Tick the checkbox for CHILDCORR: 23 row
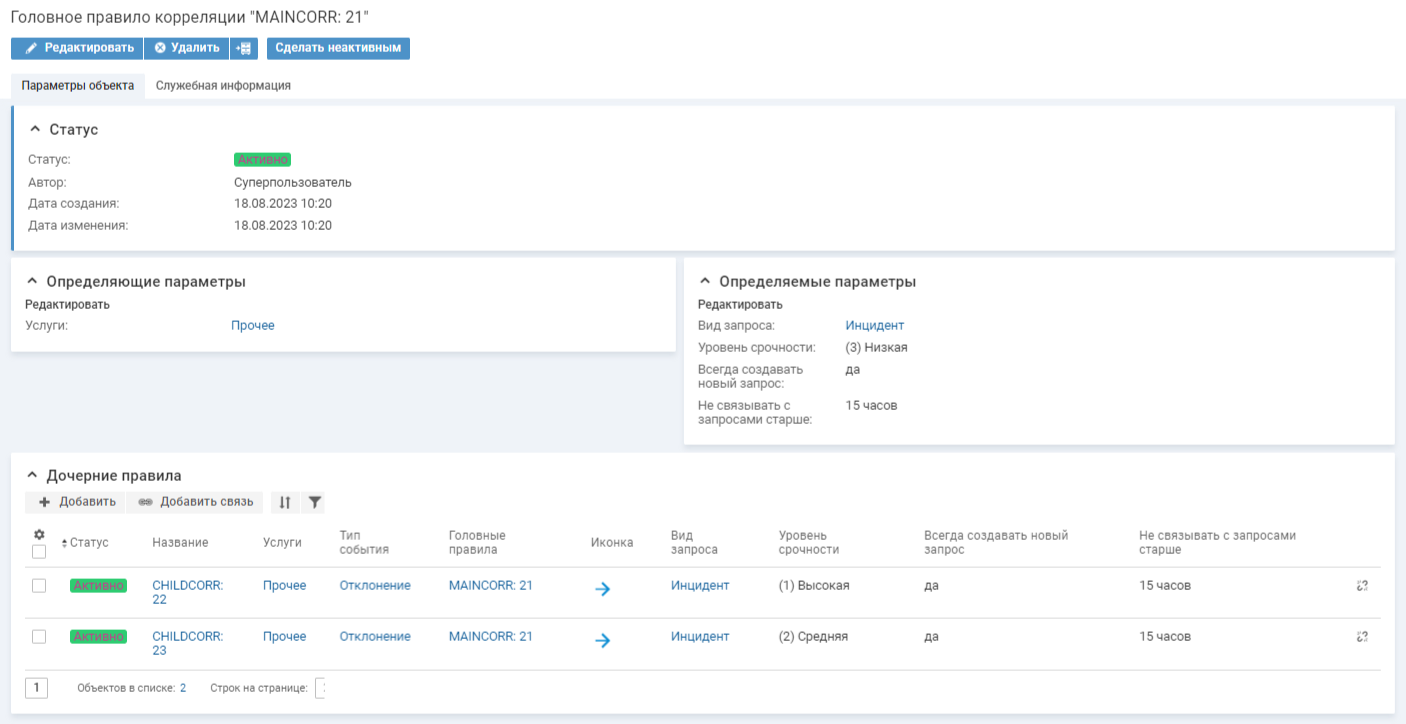1406x724 pixels. click(x=39, y=636)
